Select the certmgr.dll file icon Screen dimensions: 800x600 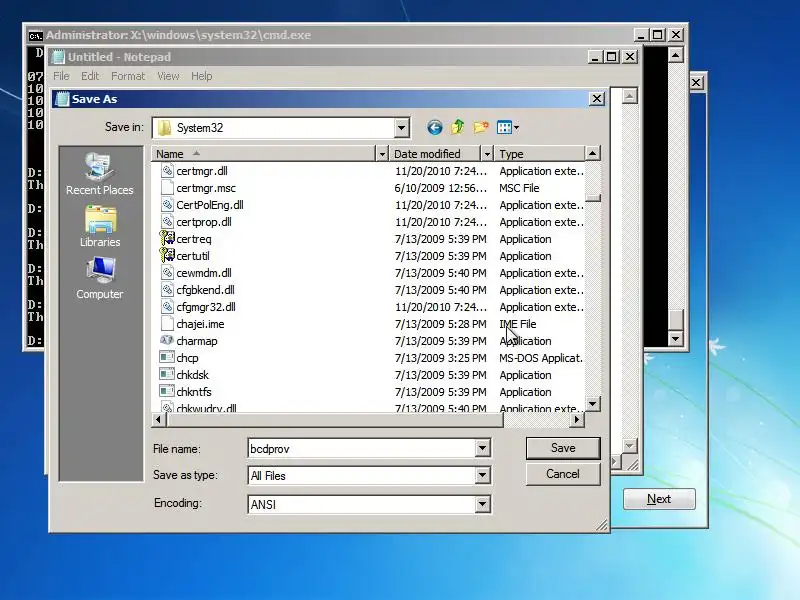click(167, 170)
